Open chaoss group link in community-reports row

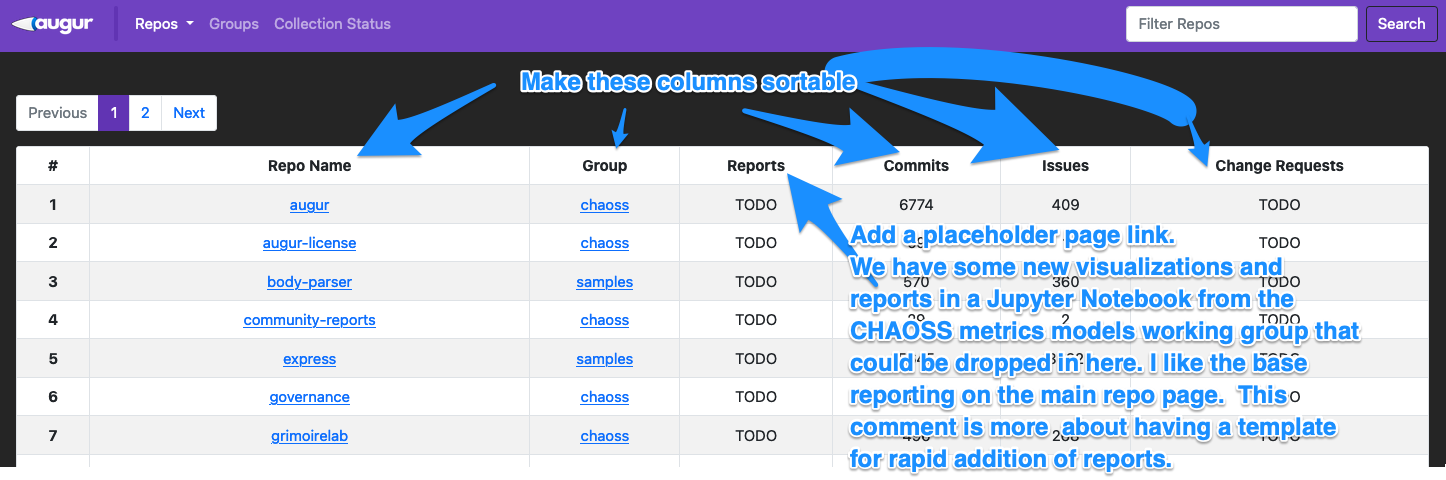(605, 320)
